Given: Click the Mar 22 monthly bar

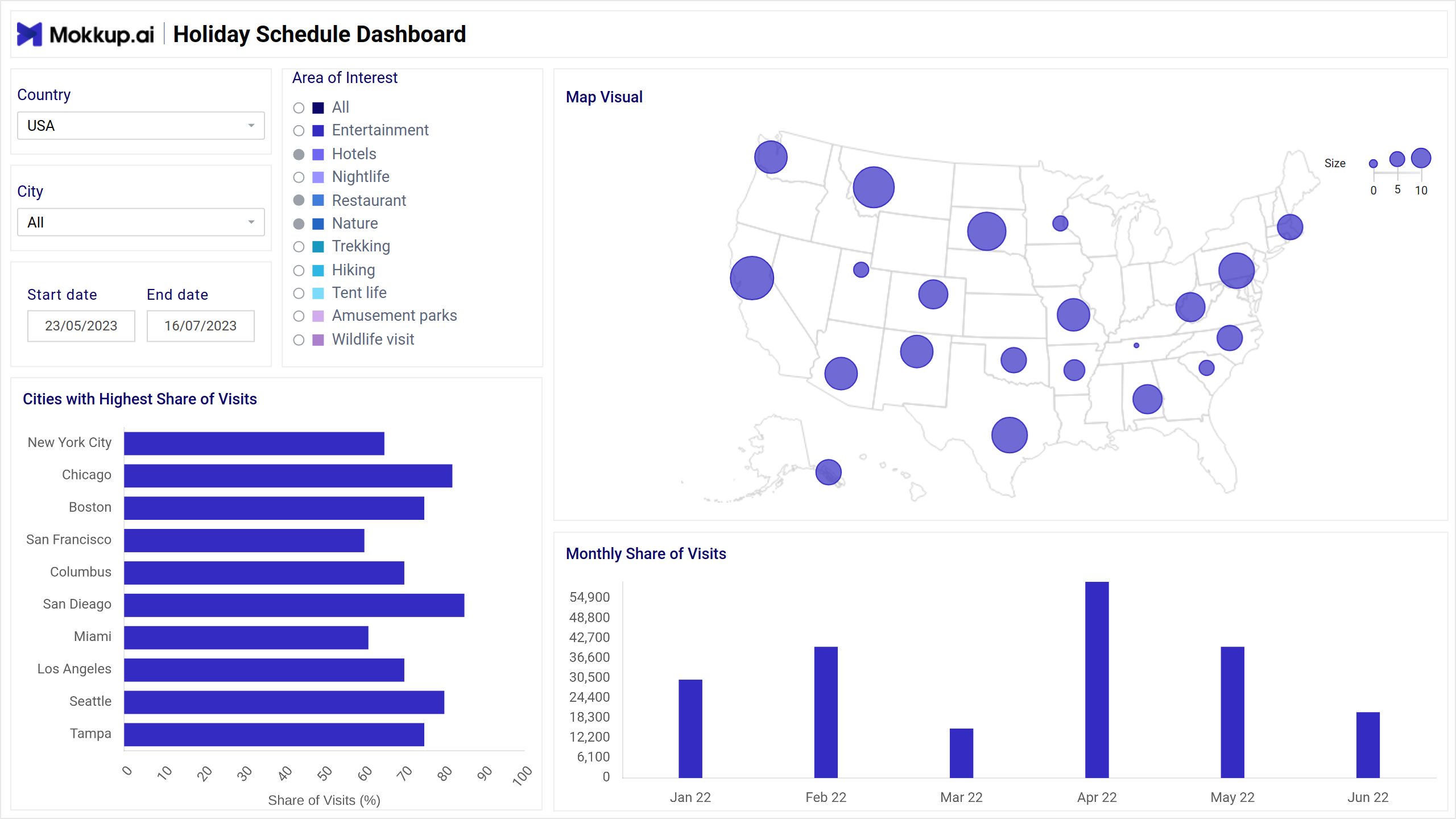Looking at the screenshot, I should (x=961, y=753).
